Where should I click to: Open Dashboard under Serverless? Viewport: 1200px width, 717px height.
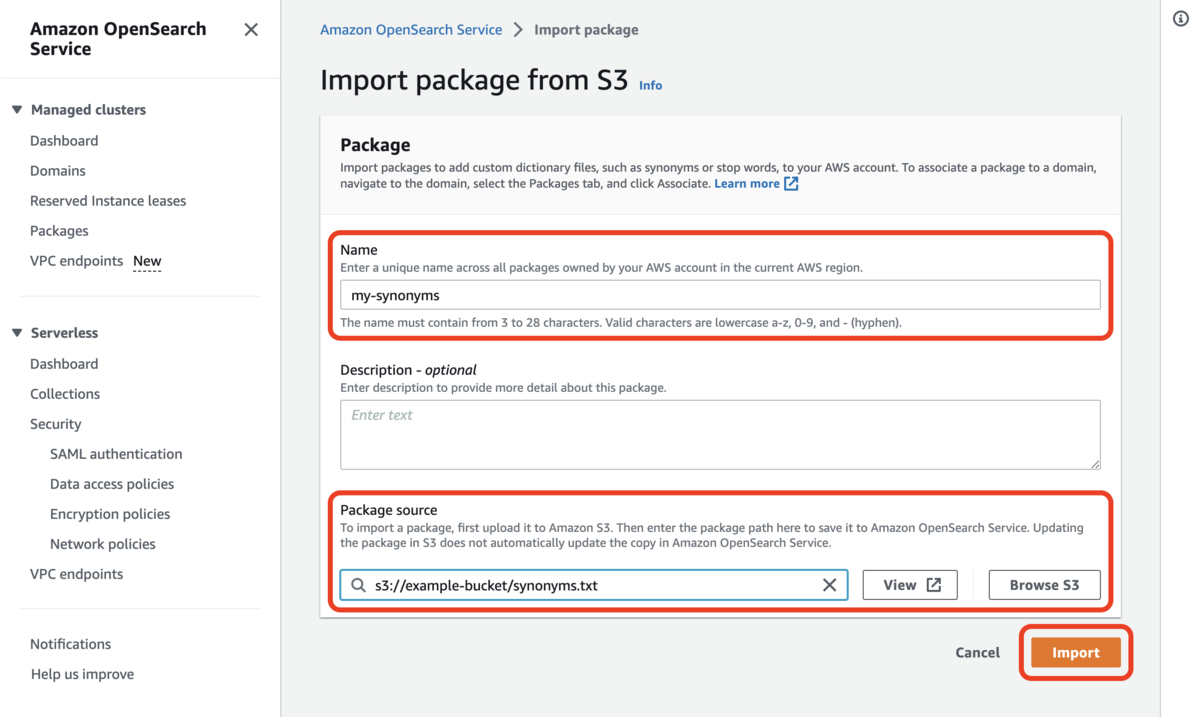click(64, 364)
